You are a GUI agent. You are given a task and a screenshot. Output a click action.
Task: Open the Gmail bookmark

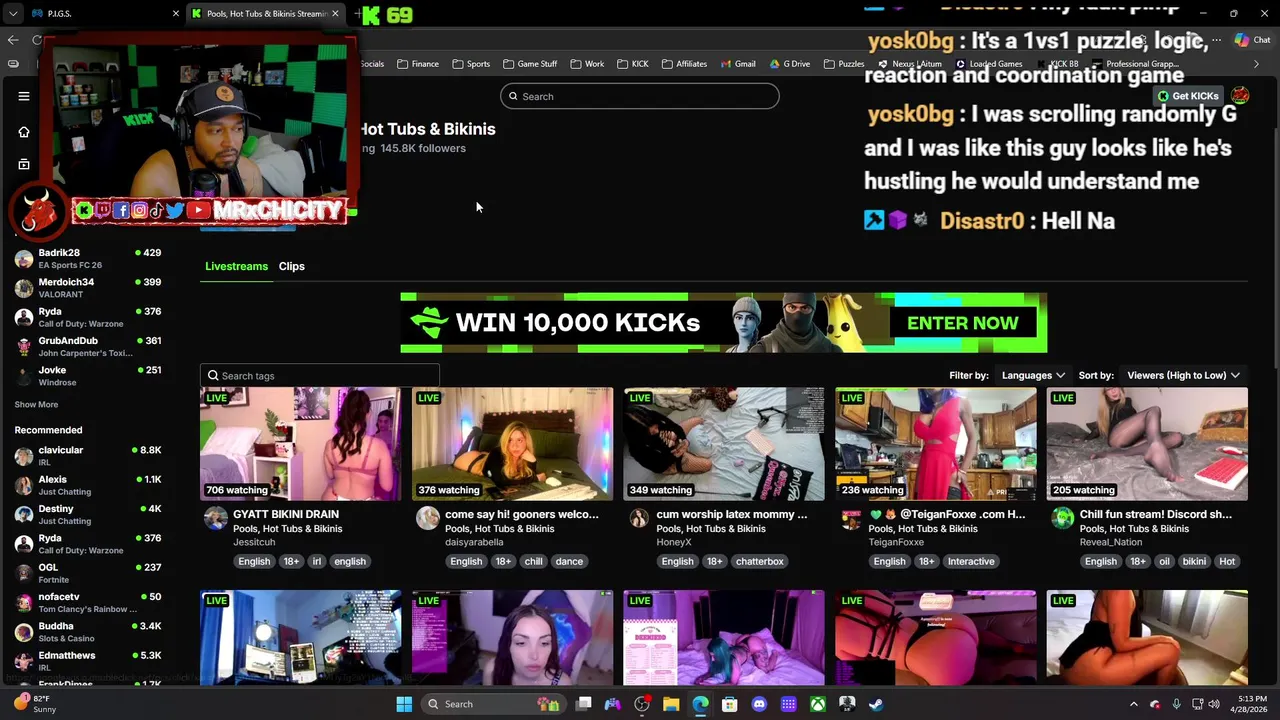[738, 64]
